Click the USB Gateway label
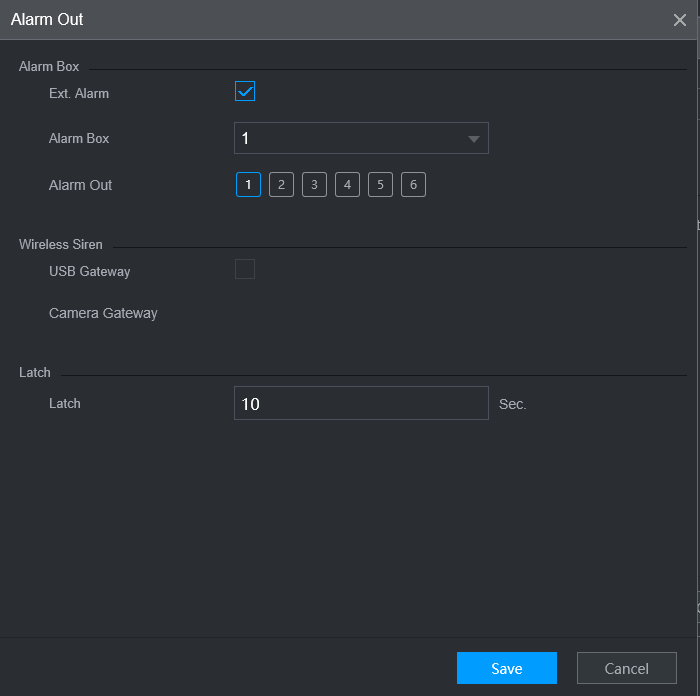The width and height of the screenshot is (700, 696). tap(89, 271)
